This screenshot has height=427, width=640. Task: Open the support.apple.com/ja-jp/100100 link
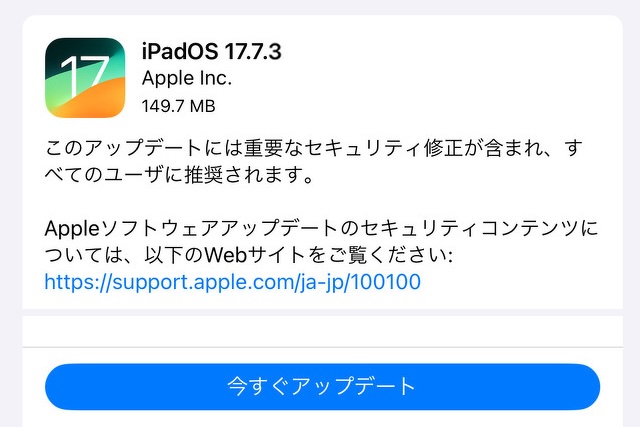click(232, 282)
